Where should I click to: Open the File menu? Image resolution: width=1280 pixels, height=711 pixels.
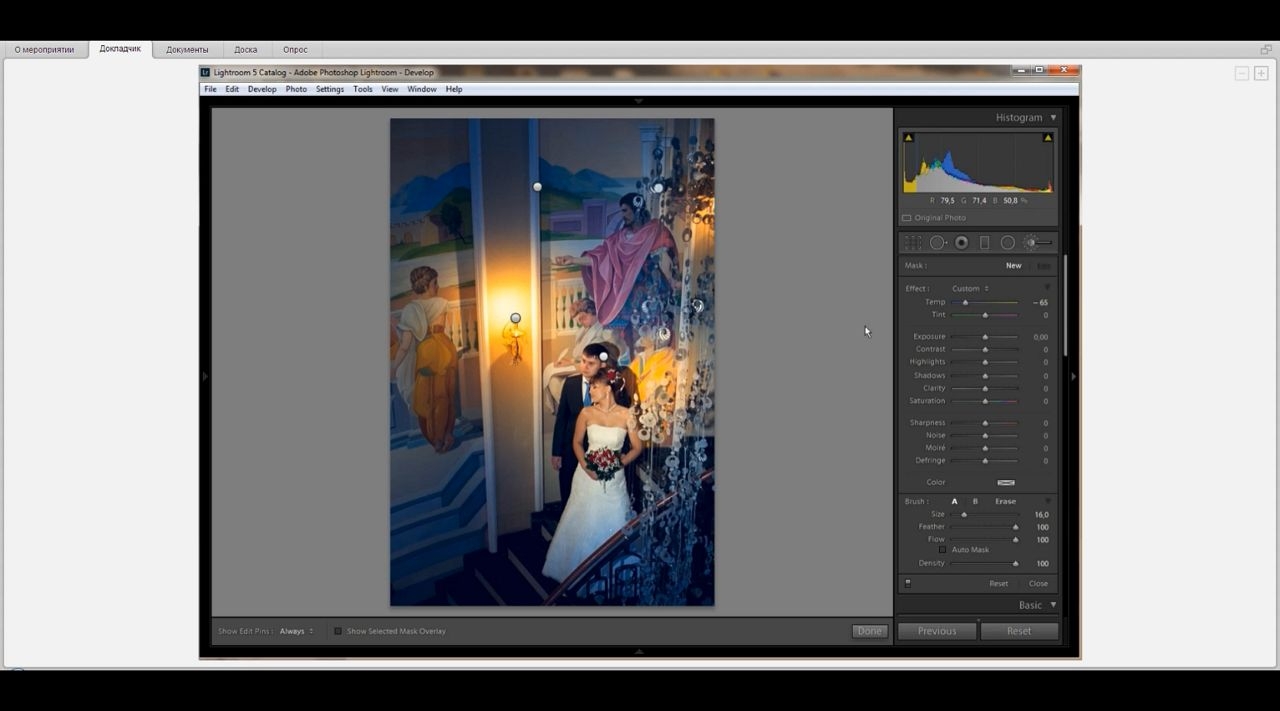tap(210, 89)
